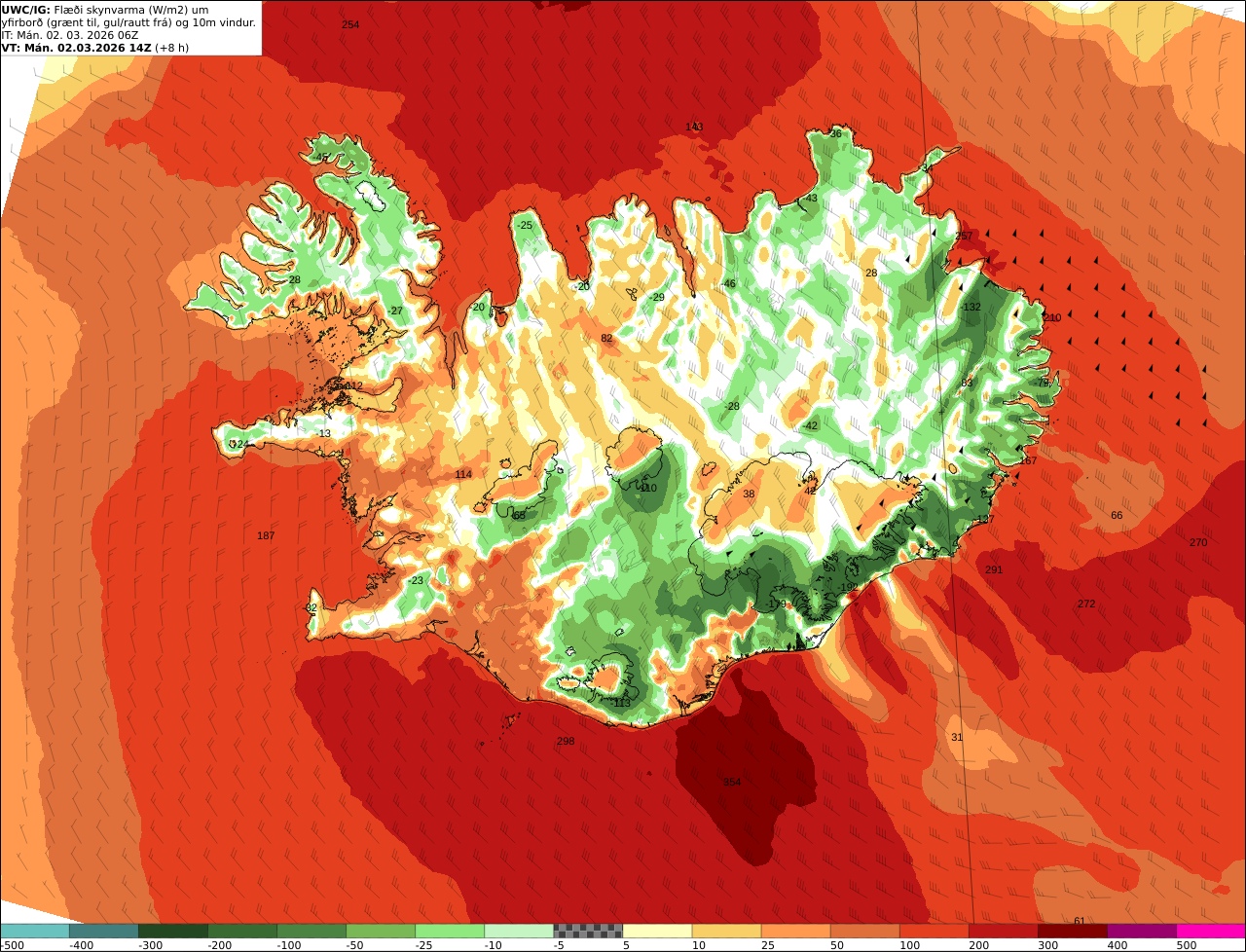This screenshot has height=952, width=1246.
Task: Click the map value -46 in the north
Action: point(728,283)
